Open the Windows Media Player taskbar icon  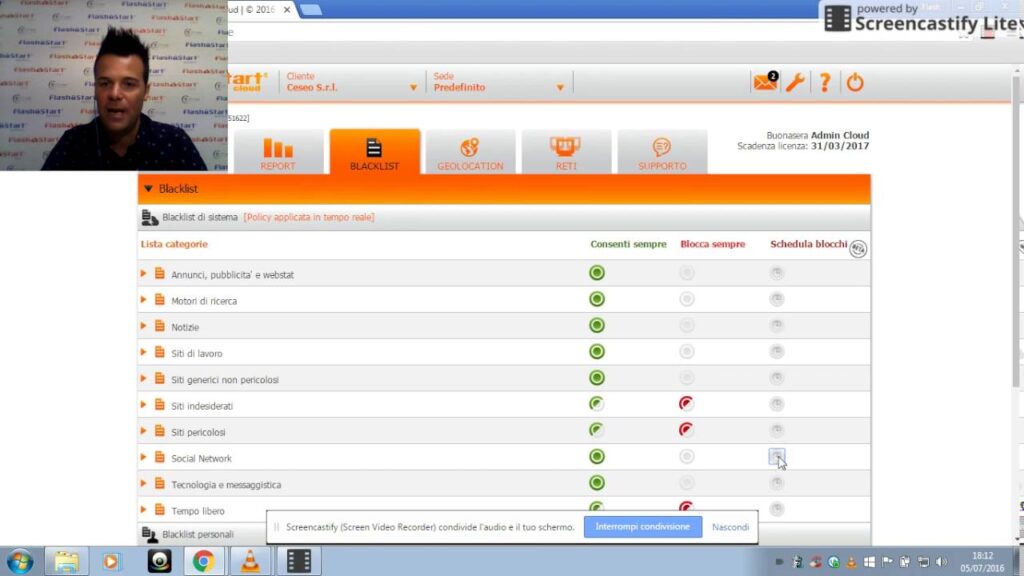111,561
